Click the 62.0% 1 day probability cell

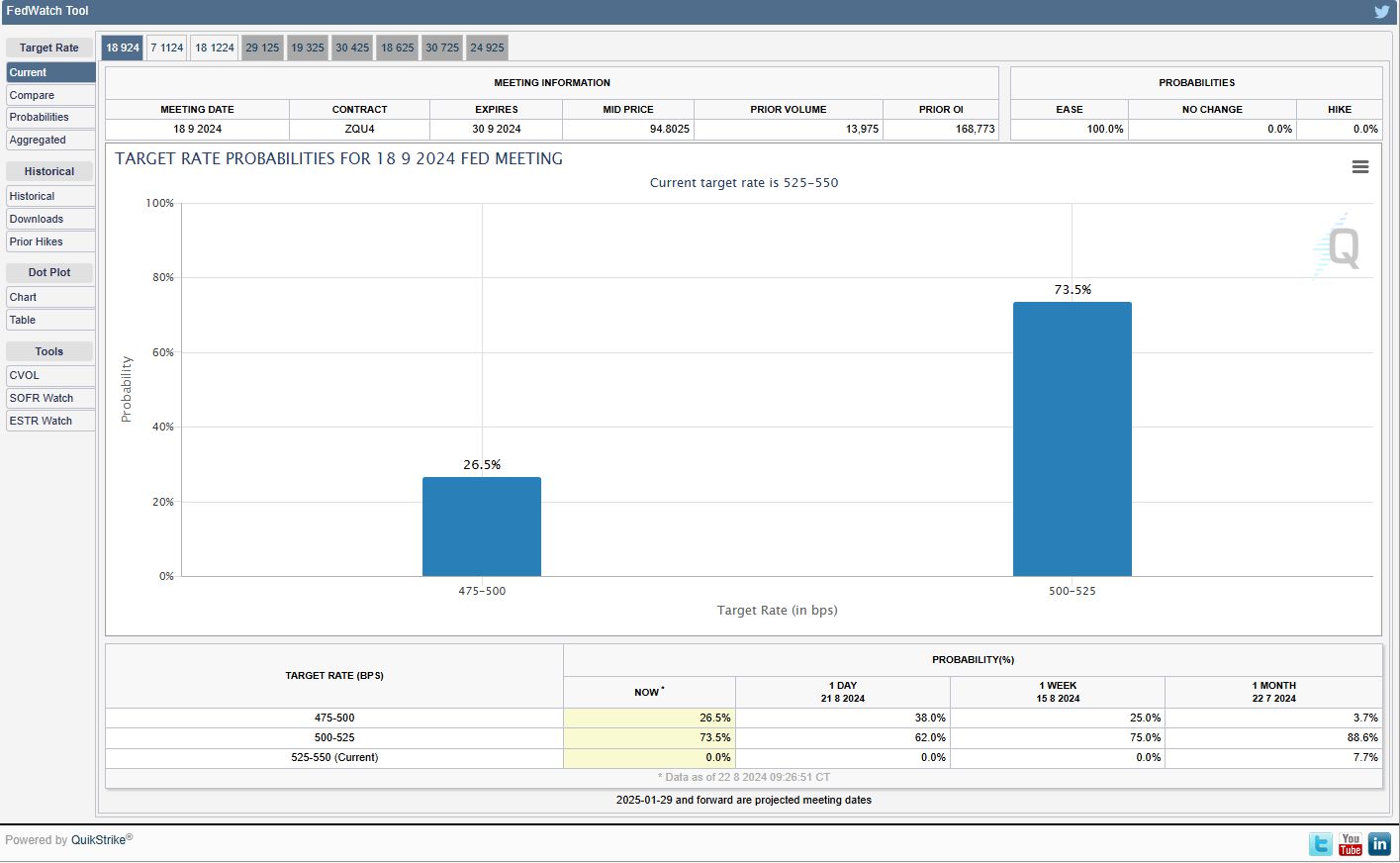tap(843, 737)
